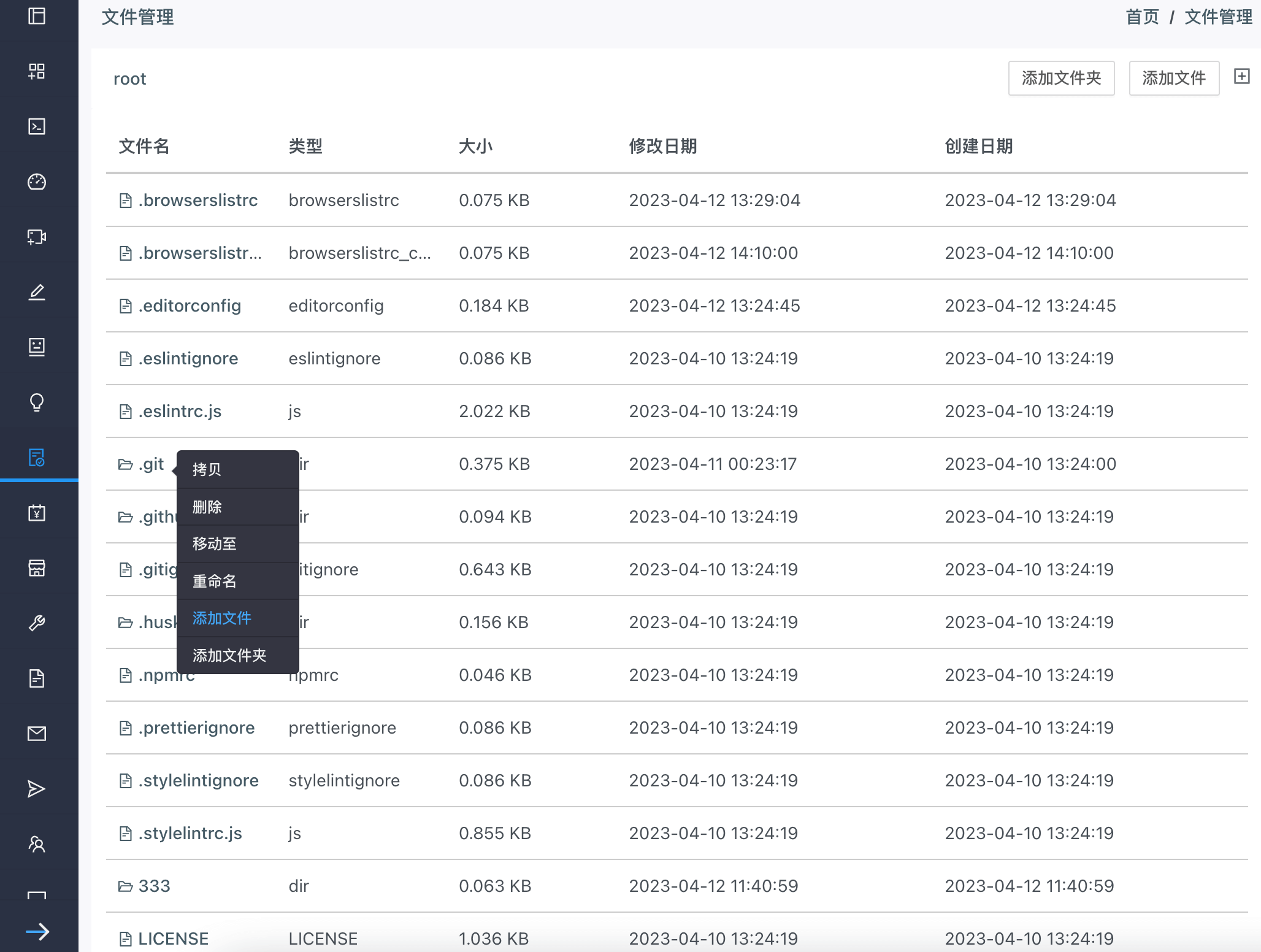
Task: Click the lightbulb icon in sidebar
Action: (37, 402)
